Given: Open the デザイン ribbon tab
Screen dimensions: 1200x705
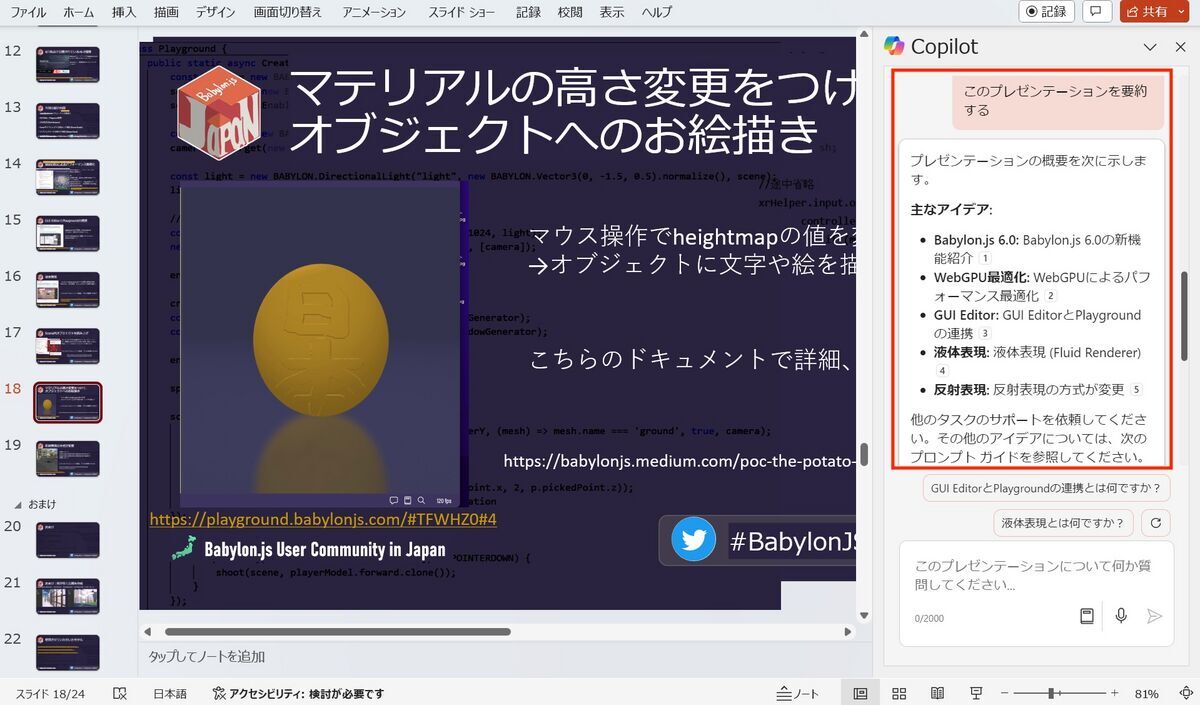Looking at the screenshot, I should (216, 12).
